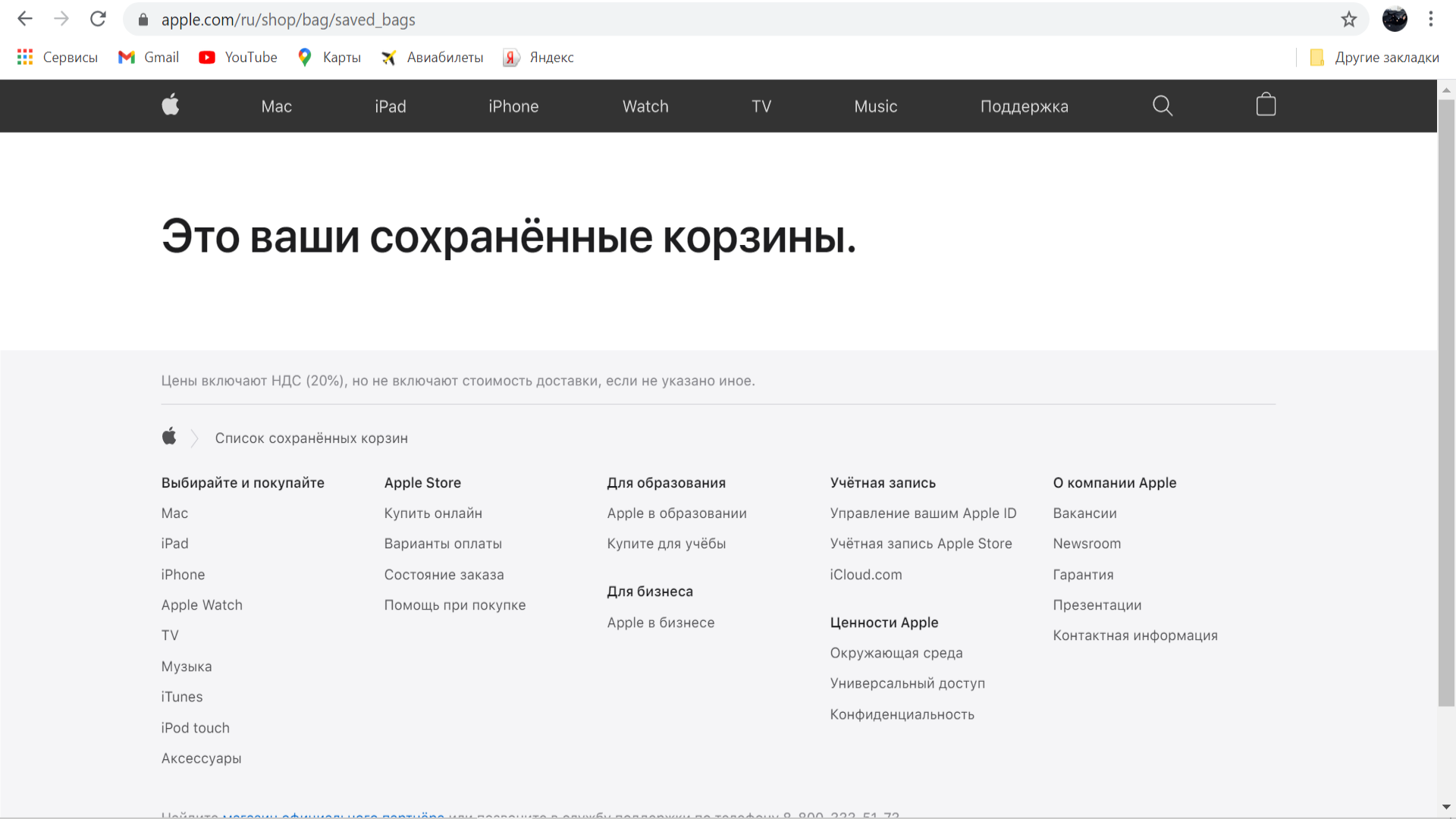Open the iPhone footer link
Screen dimensions: 1456x819
(183, 575)
